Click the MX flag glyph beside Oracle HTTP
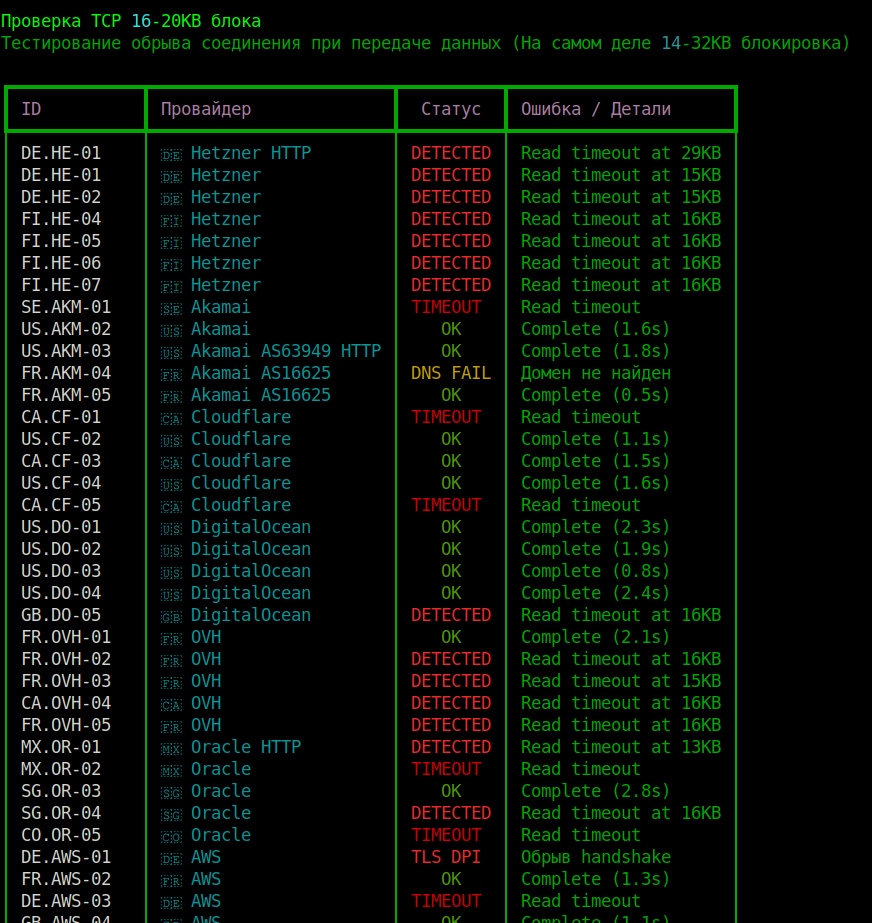 (171, 749)
